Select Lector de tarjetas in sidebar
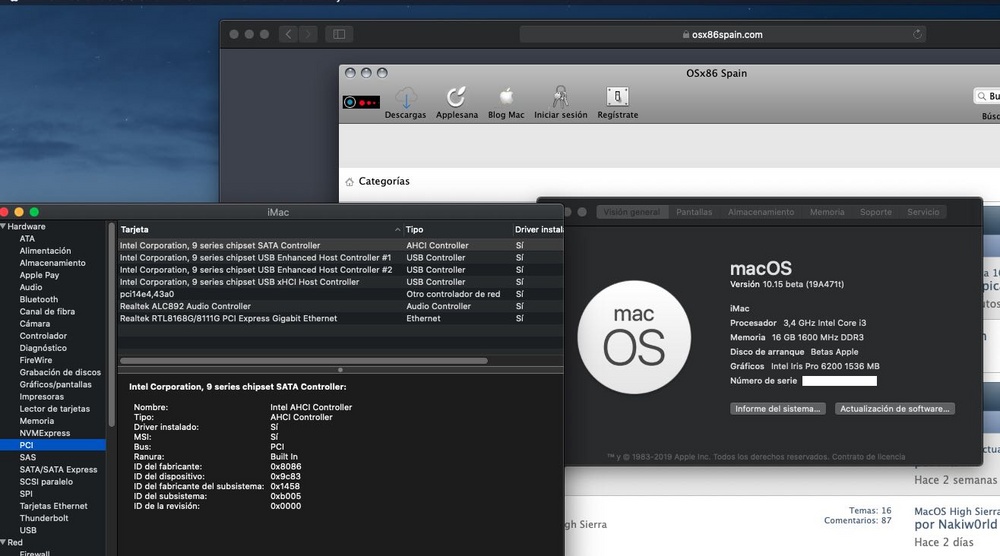Screen dimensions: 1000x556 54,408
